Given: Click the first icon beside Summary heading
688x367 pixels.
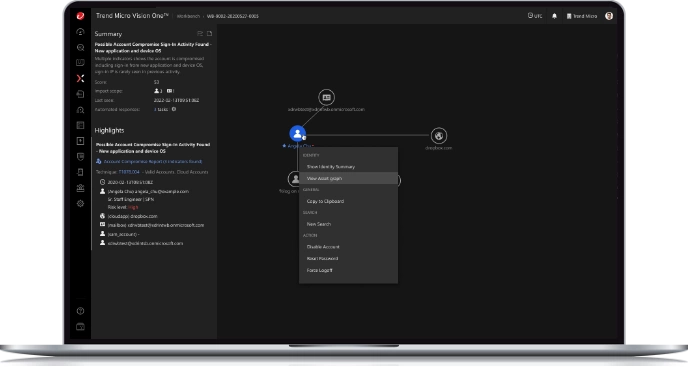Looking at the screenshot, I should [x=200, y=34].
